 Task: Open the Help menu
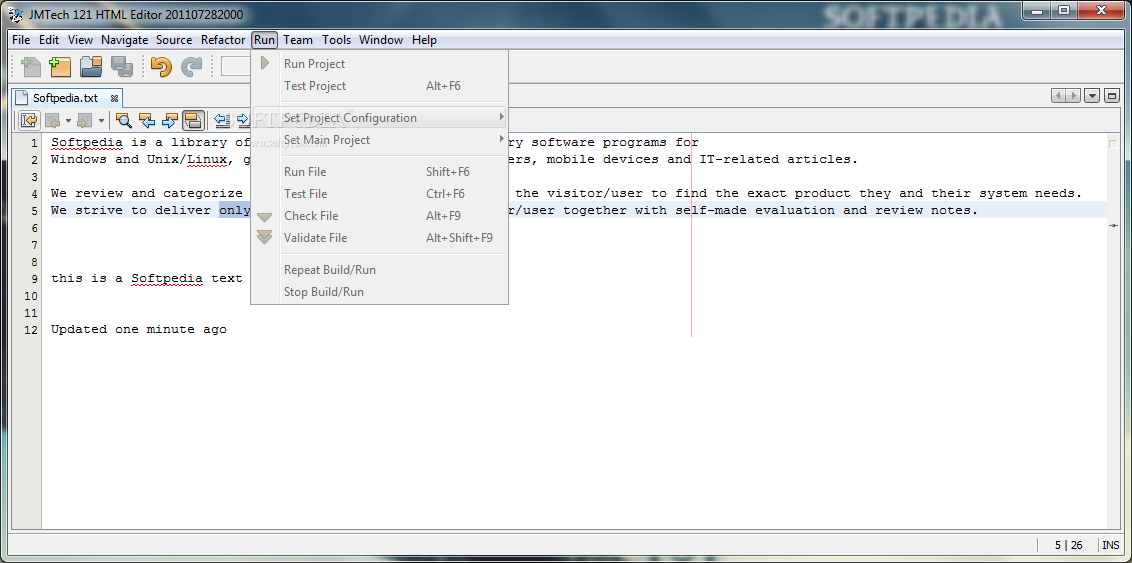424,40
